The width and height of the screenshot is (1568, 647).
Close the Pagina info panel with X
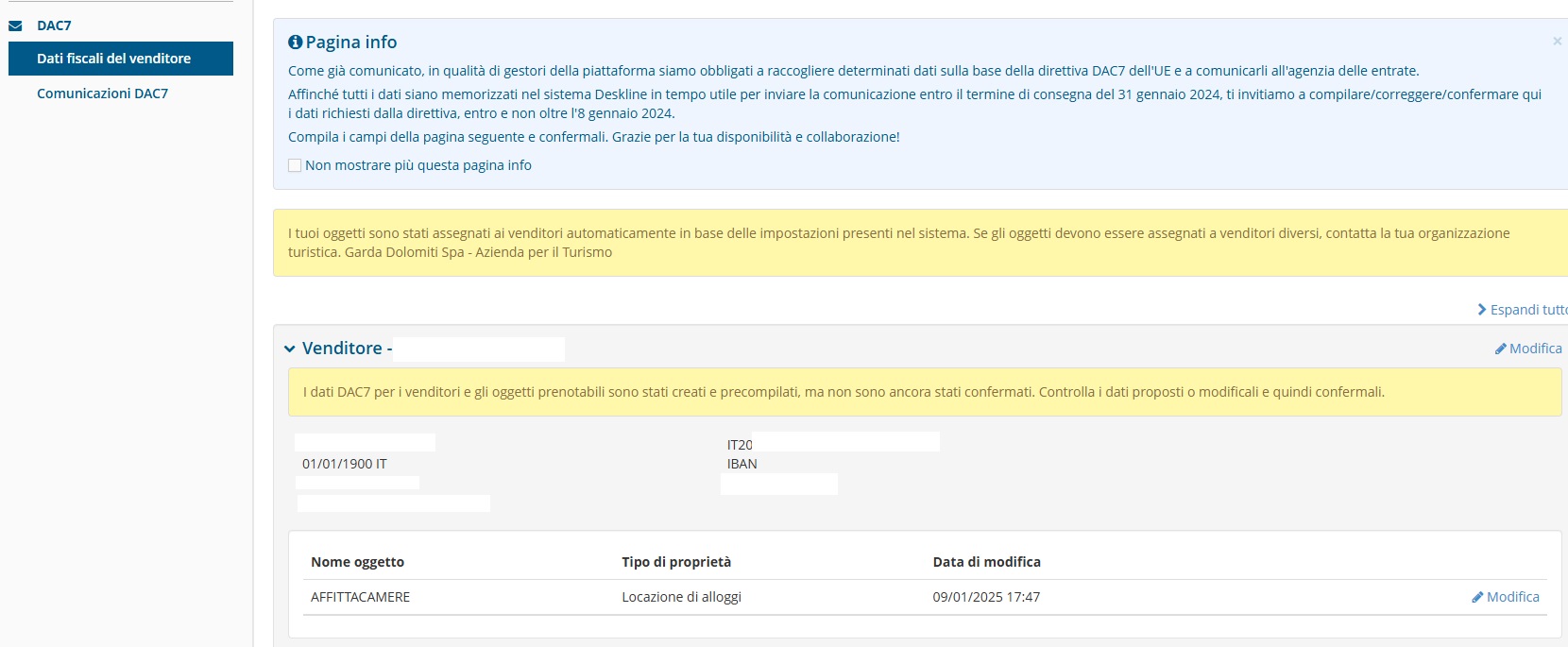[1557, 41]
